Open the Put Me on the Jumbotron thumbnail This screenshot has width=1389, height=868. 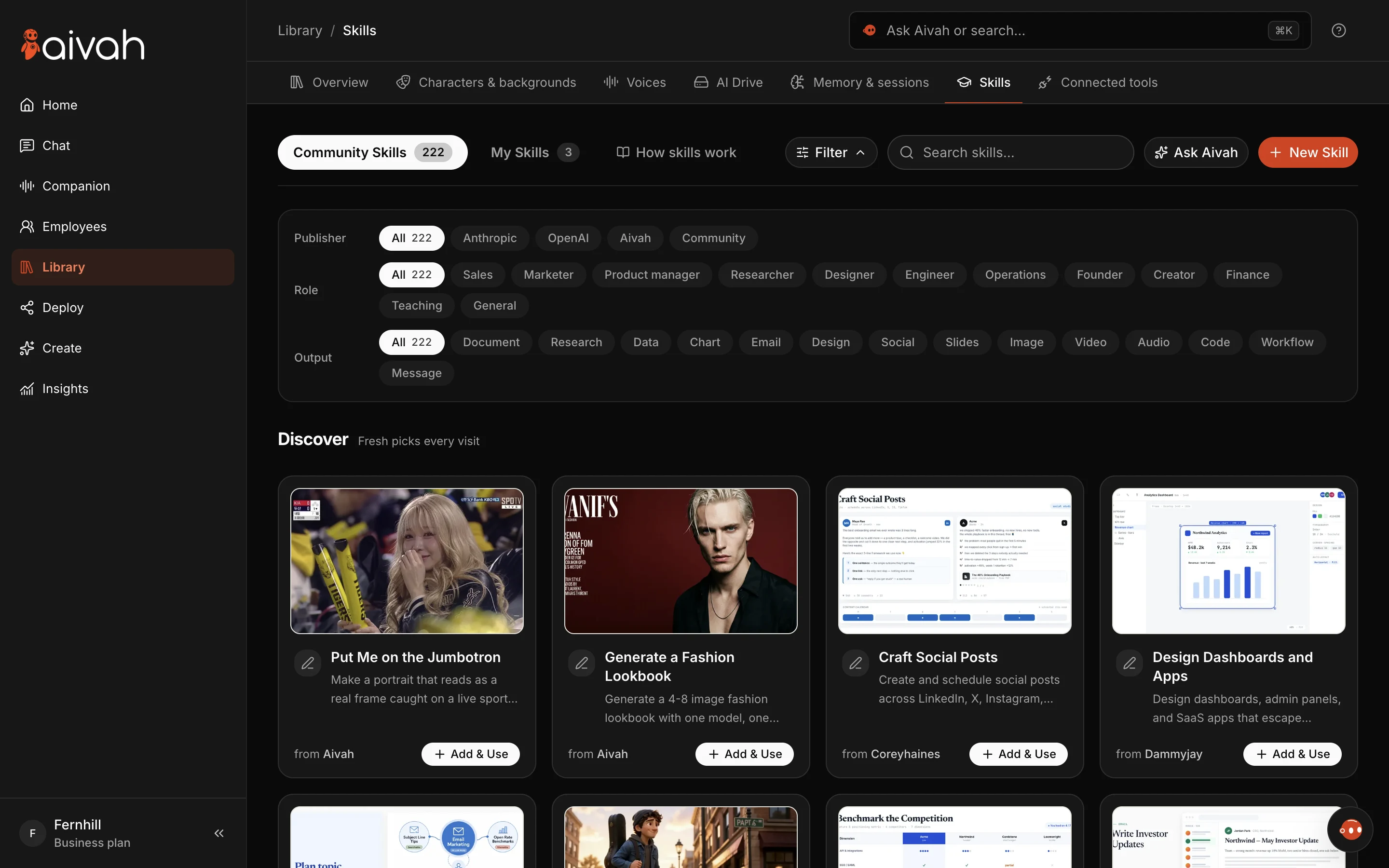tap(407, 561)
